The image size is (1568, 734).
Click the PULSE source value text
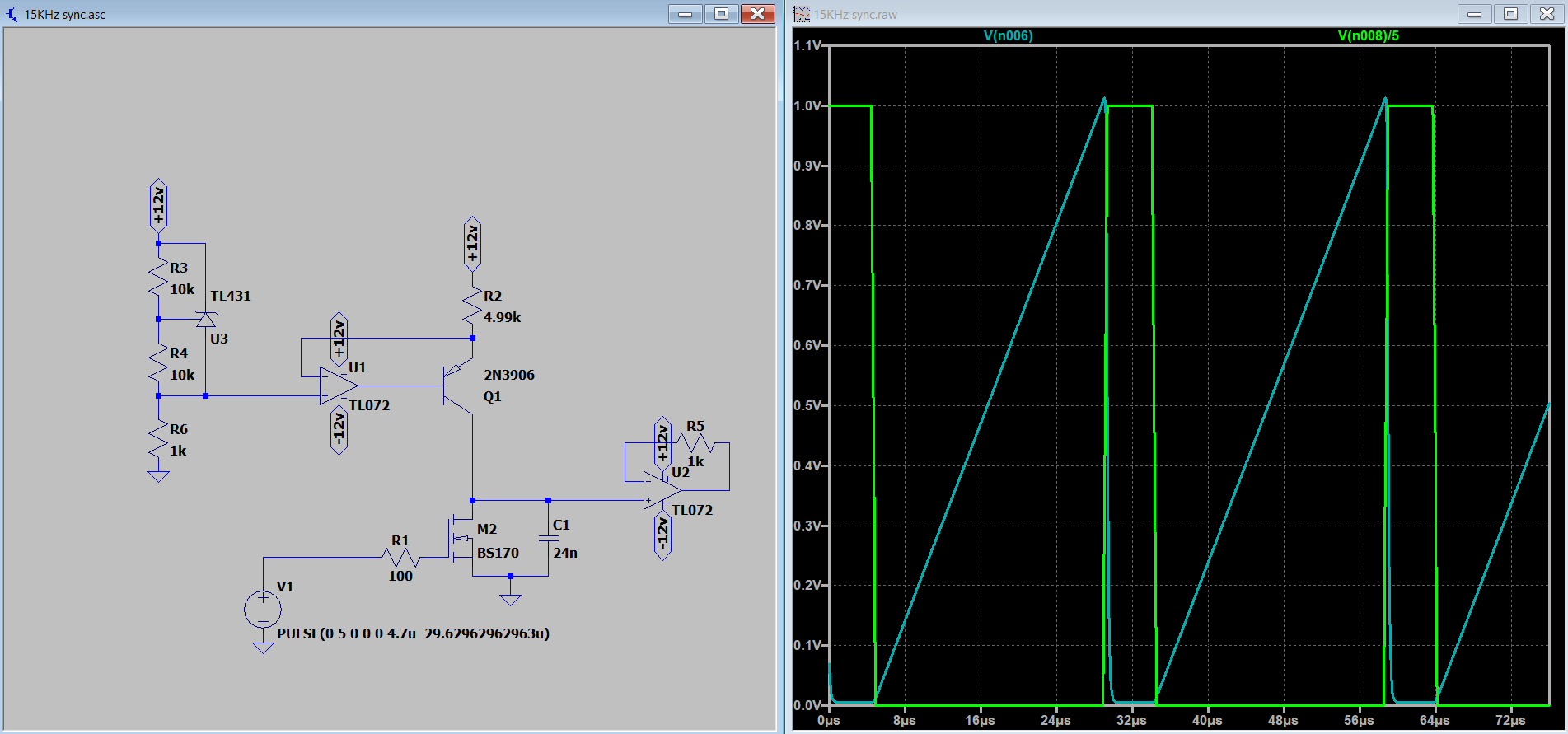413,633
